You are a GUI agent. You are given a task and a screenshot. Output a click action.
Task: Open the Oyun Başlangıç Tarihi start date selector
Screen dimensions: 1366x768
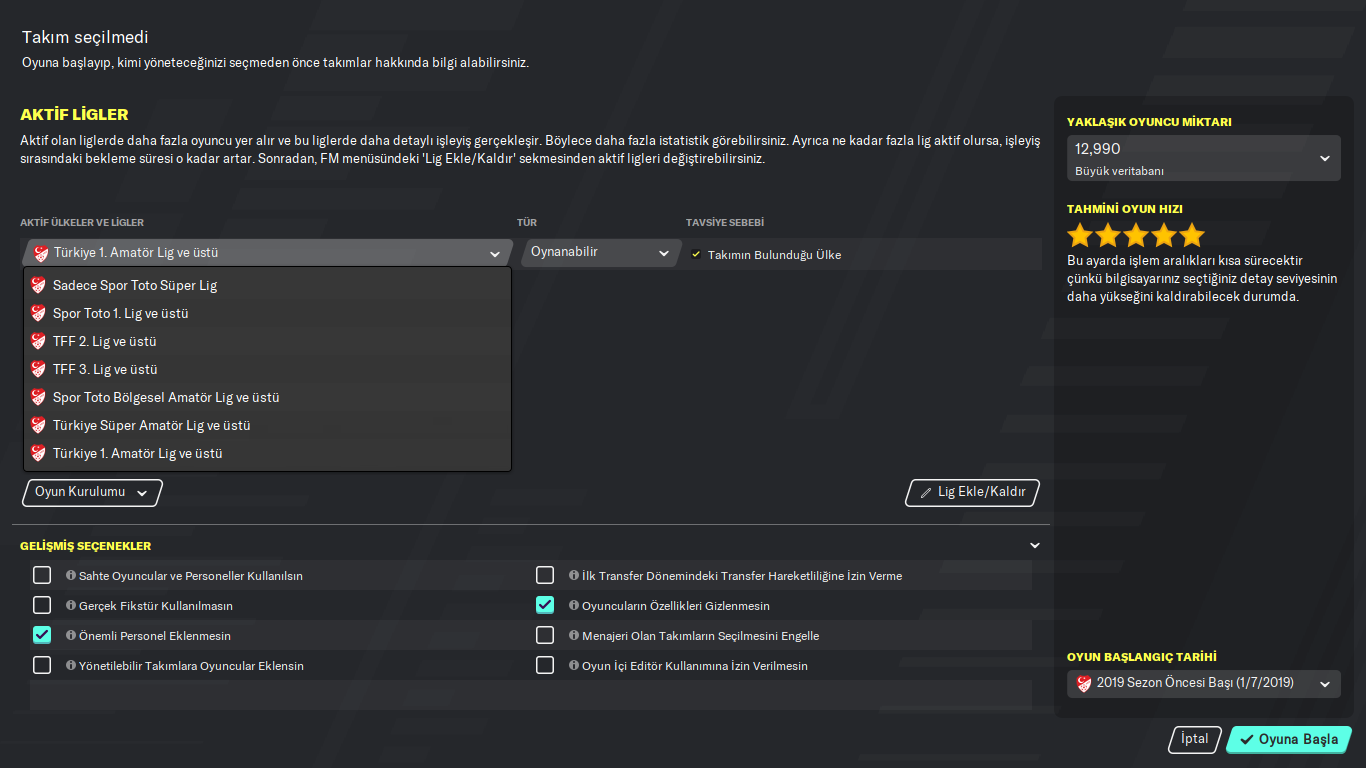1203,684
